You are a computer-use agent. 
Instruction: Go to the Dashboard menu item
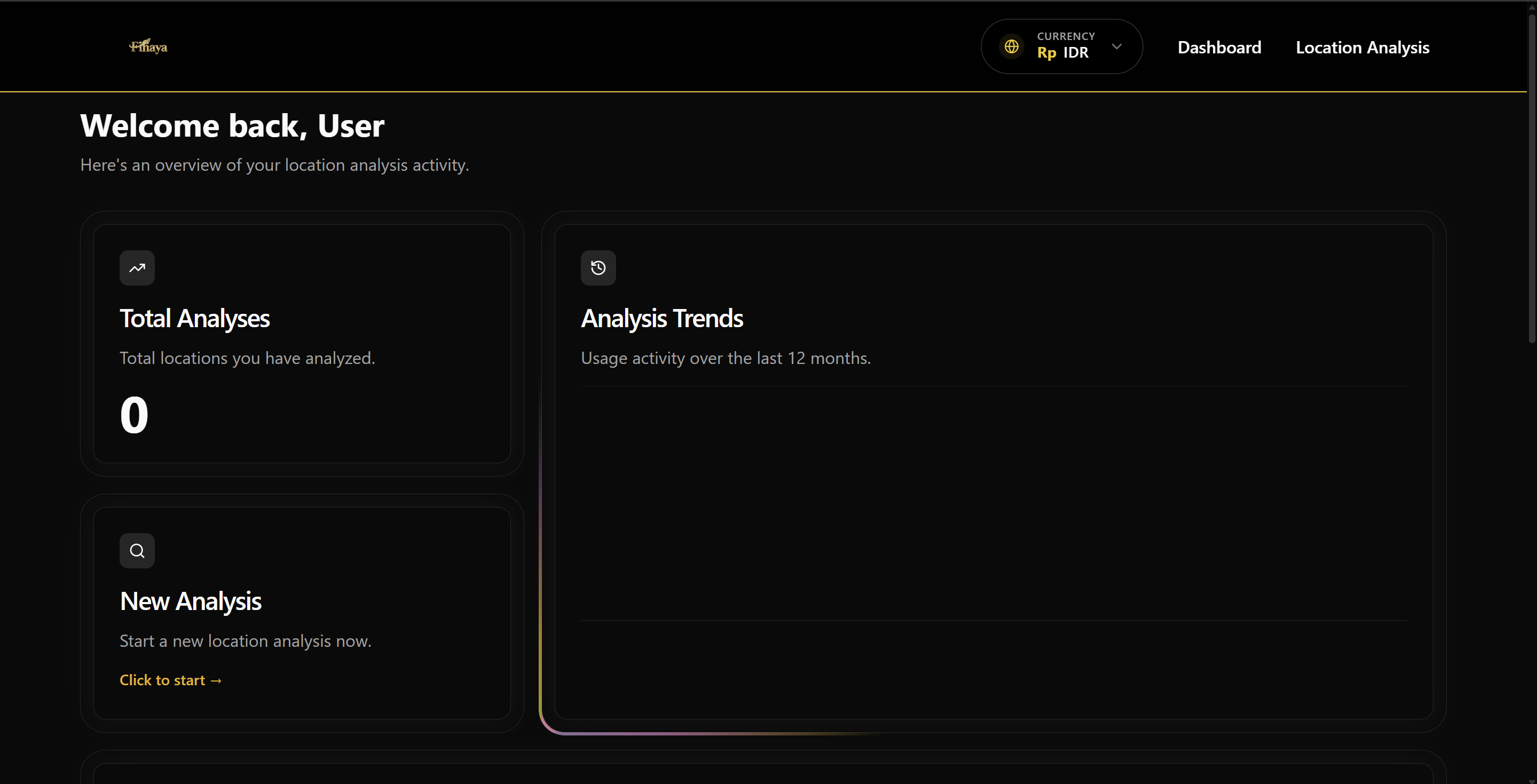pyautogui.click(x=1219, y=47)
